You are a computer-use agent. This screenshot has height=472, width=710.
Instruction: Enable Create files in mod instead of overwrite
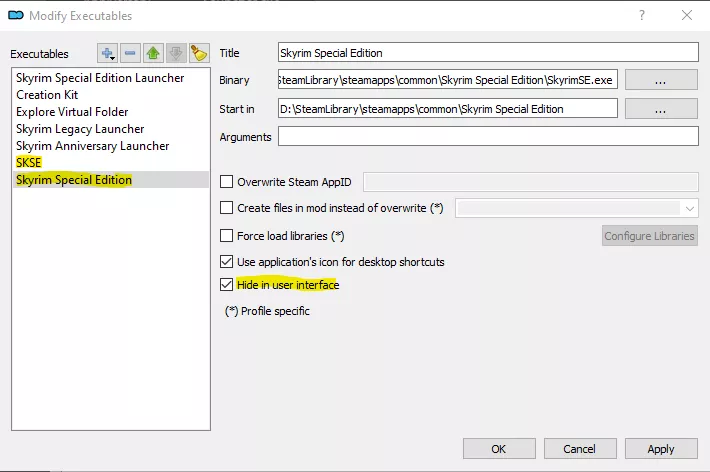226,208
